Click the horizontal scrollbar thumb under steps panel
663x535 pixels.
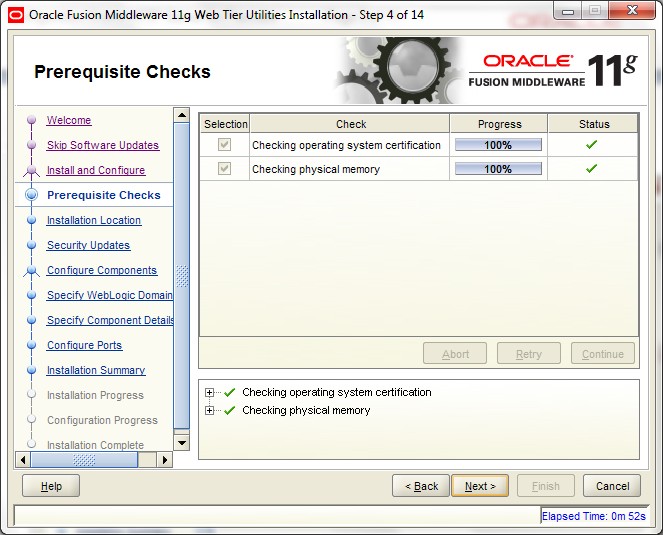84,459
